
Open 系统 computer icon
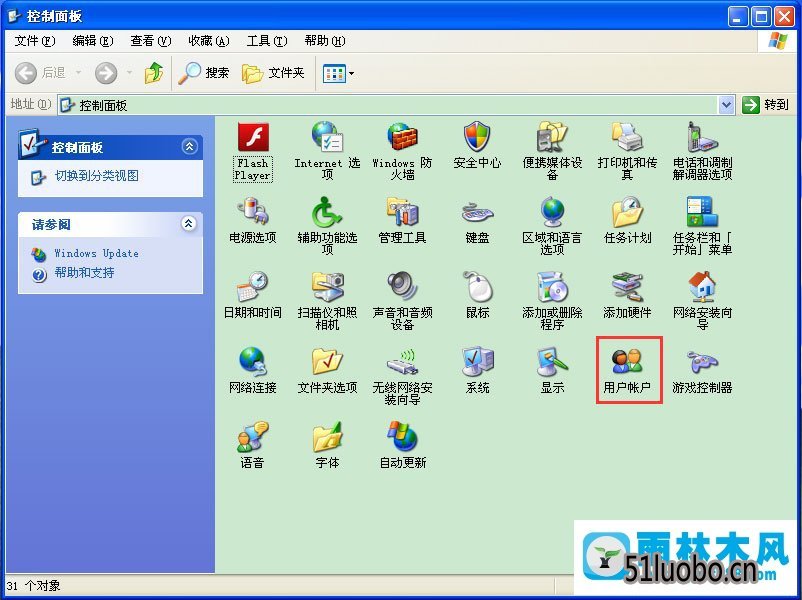point(477,371)
